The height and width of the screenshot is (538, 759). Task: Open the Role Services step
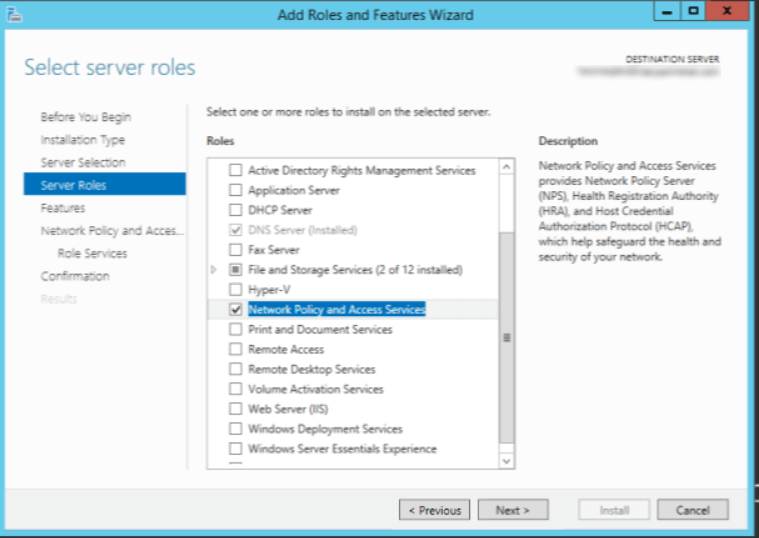point(92,253)
